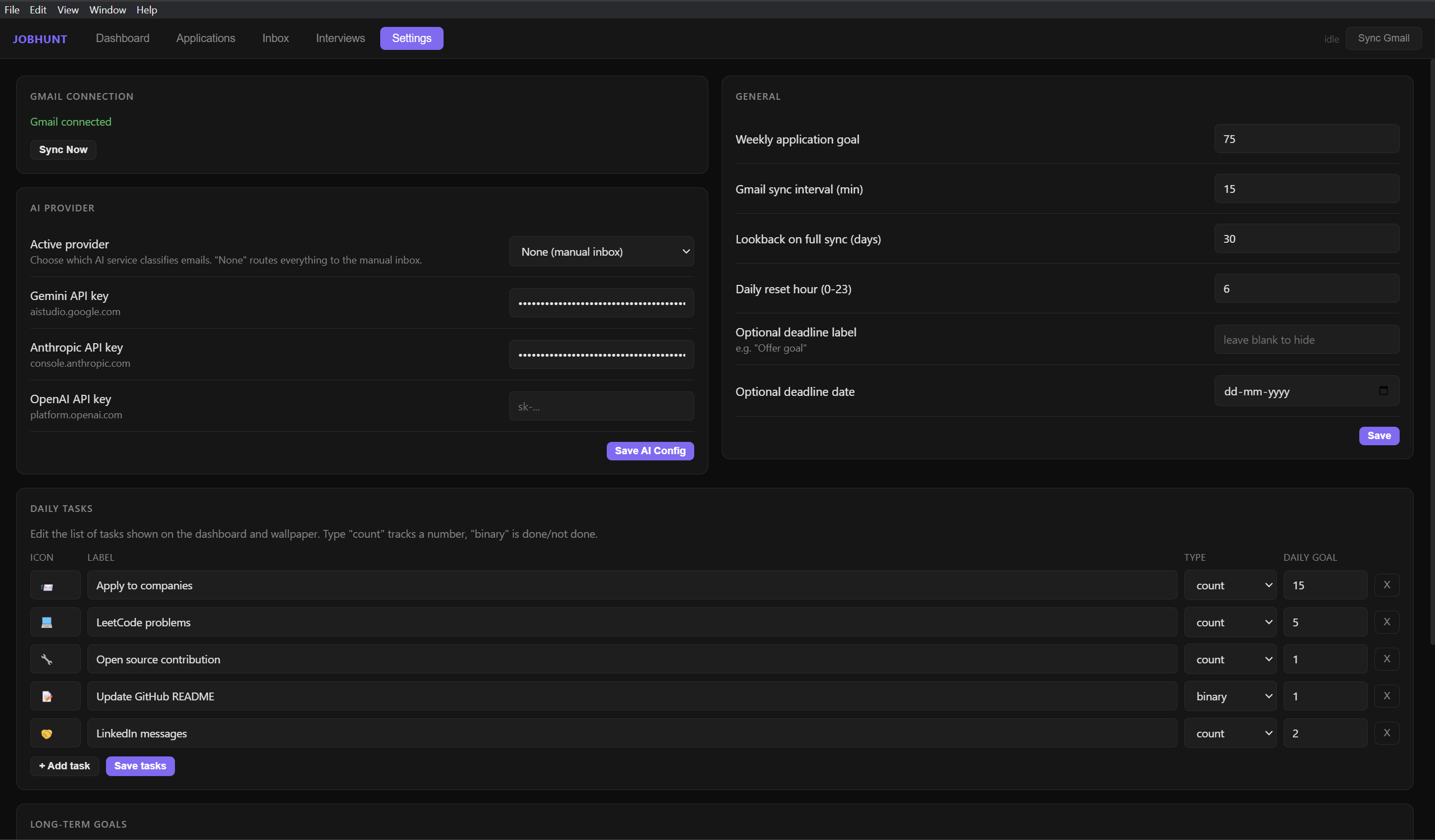The height and width of the screenshot is (840, 1435).
Task: Open the Inbox tab
Action: (x=275, y=38)
